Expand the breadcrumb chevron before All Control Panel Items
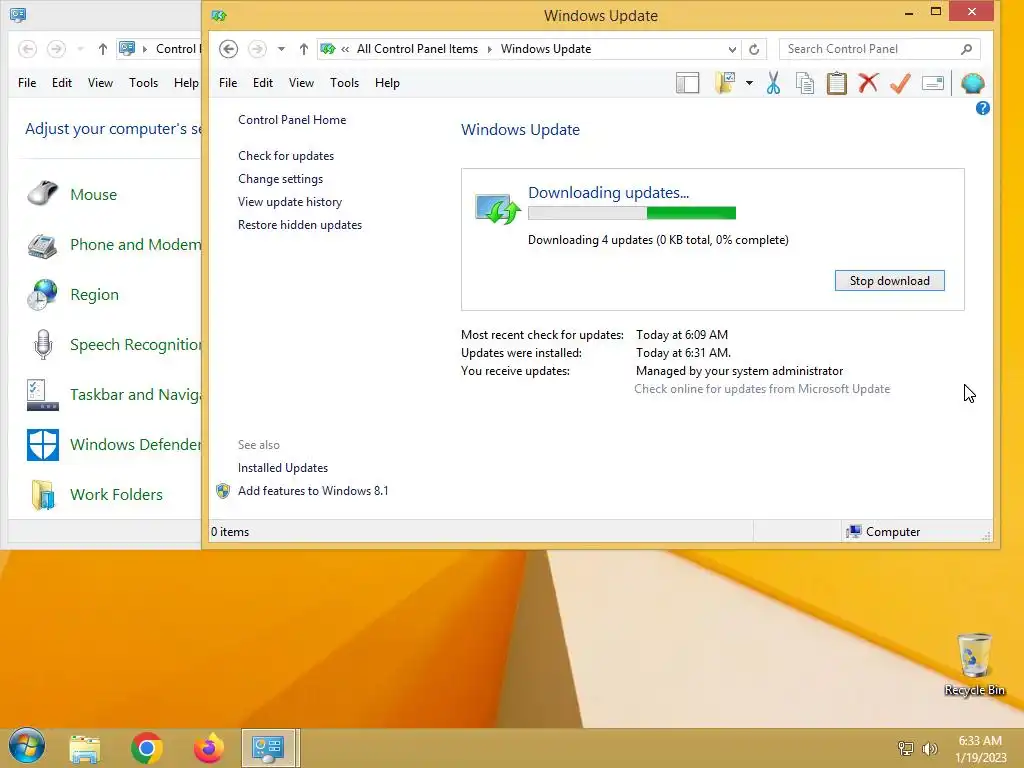Screen dimensions: 1024x768 point(345,49)
